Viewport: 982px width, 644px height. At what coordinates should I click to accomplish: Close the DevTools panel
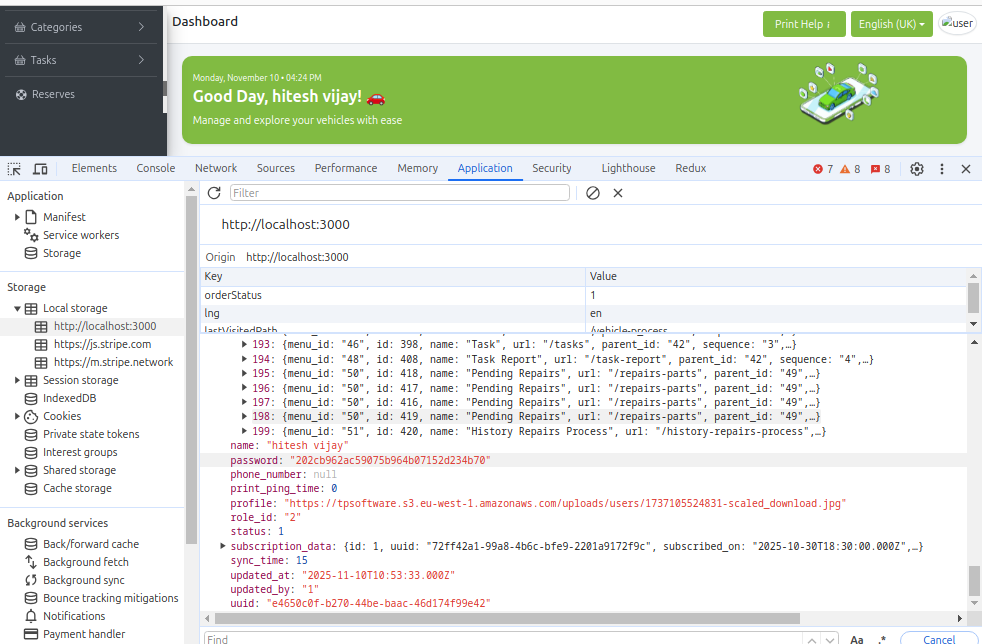(x=966, y=169)
